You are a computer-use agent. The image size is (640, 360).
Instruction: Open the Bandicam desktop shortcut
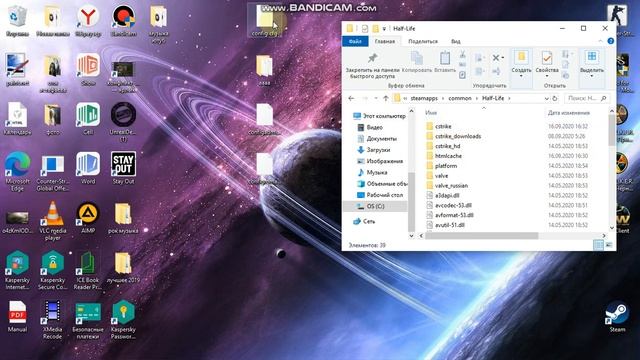[123, 20]
